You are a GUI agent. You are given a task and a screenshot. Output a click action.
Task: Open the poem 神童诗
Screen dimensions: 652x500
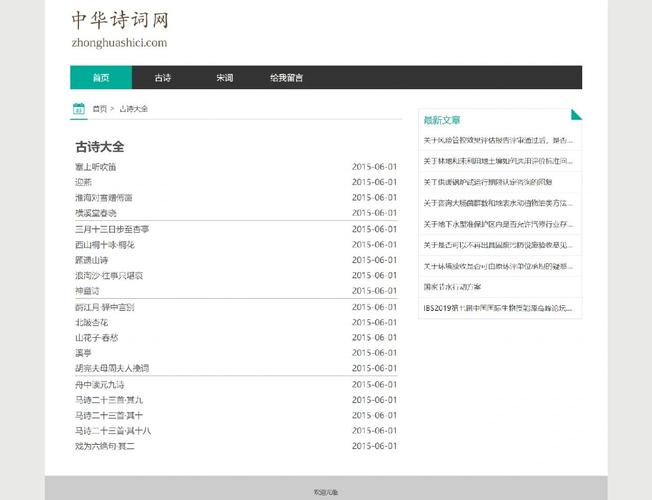pyautogui.click(x=87, y=291)
